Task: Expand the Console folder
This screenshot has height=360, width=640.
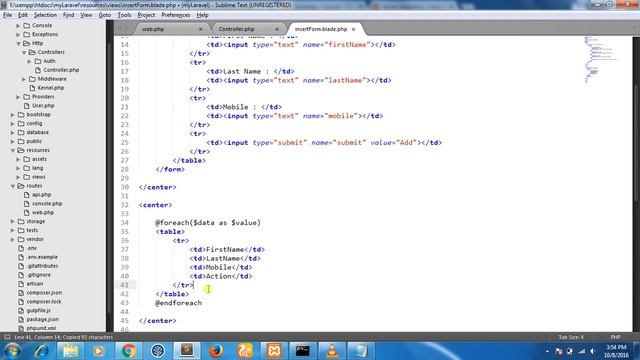Action: click(18, 25)
